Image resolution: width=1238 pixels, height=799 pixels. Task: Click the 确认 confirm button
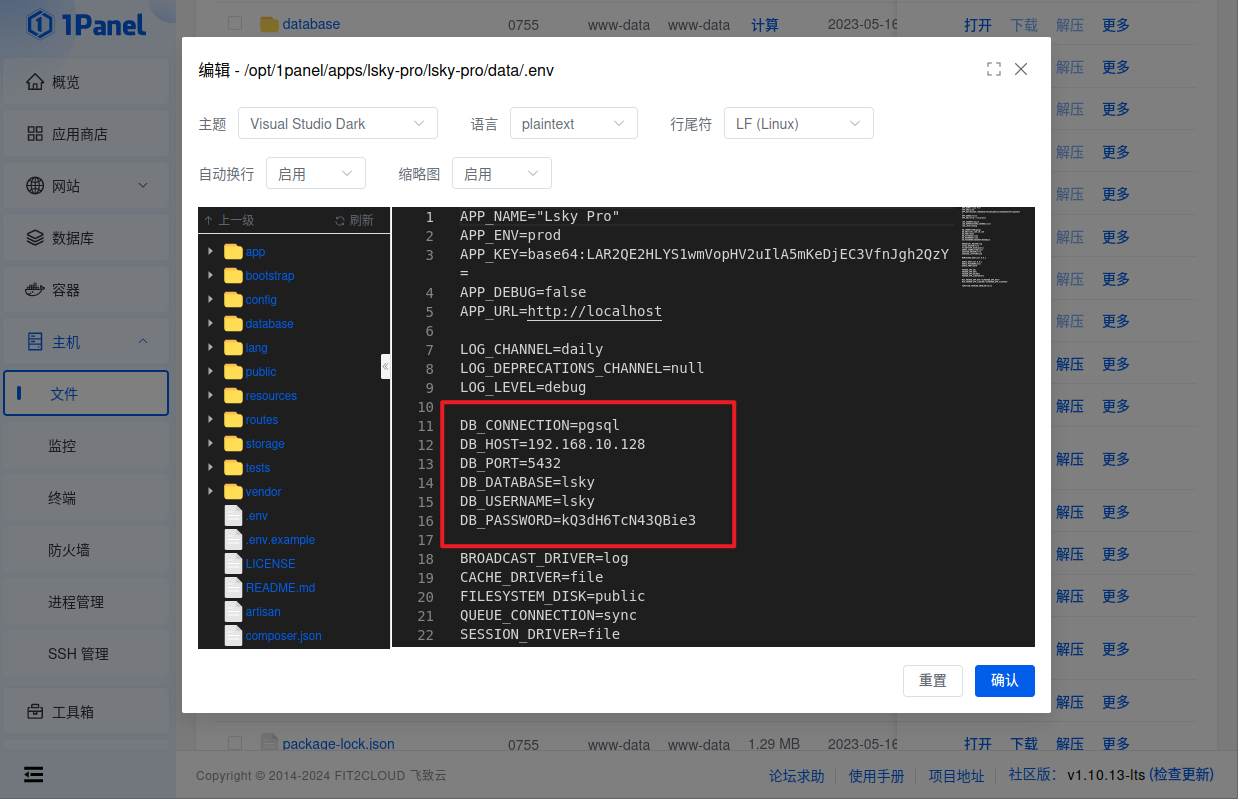[x=1005, y=680]
